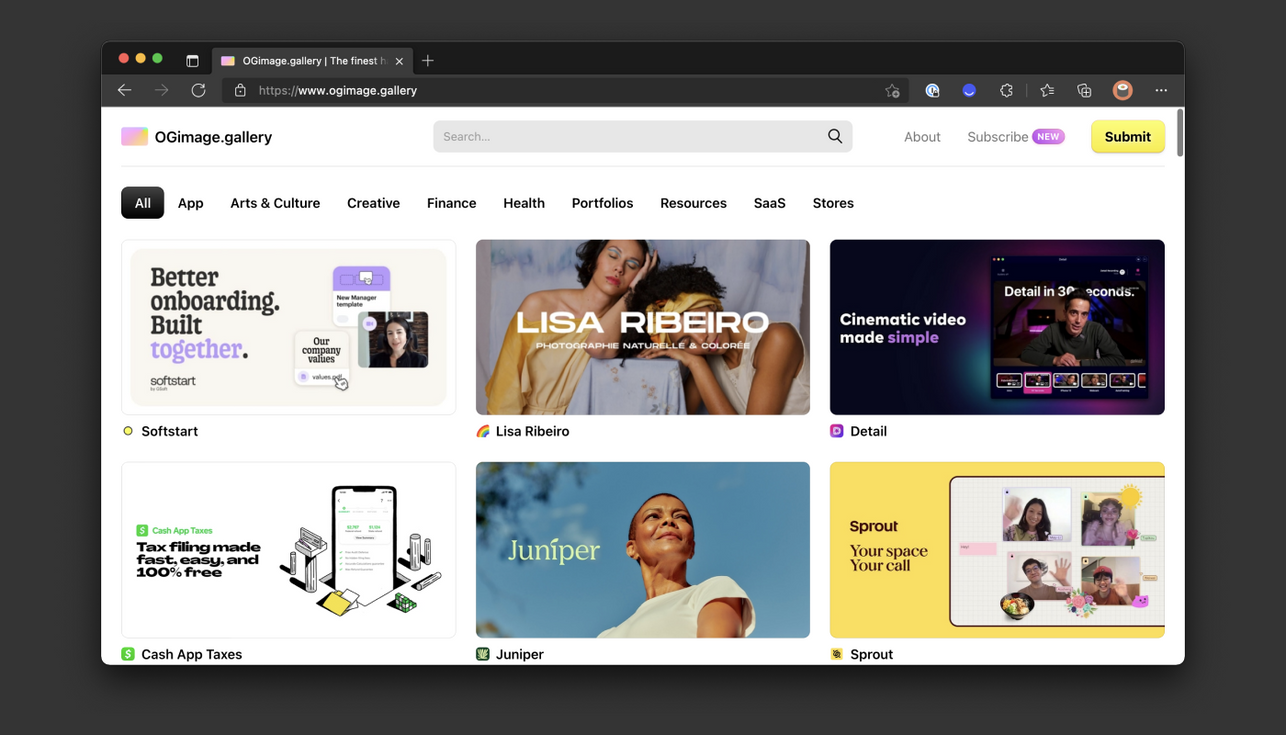Open the extensions puzzle icon

[x=1006, y=91]
